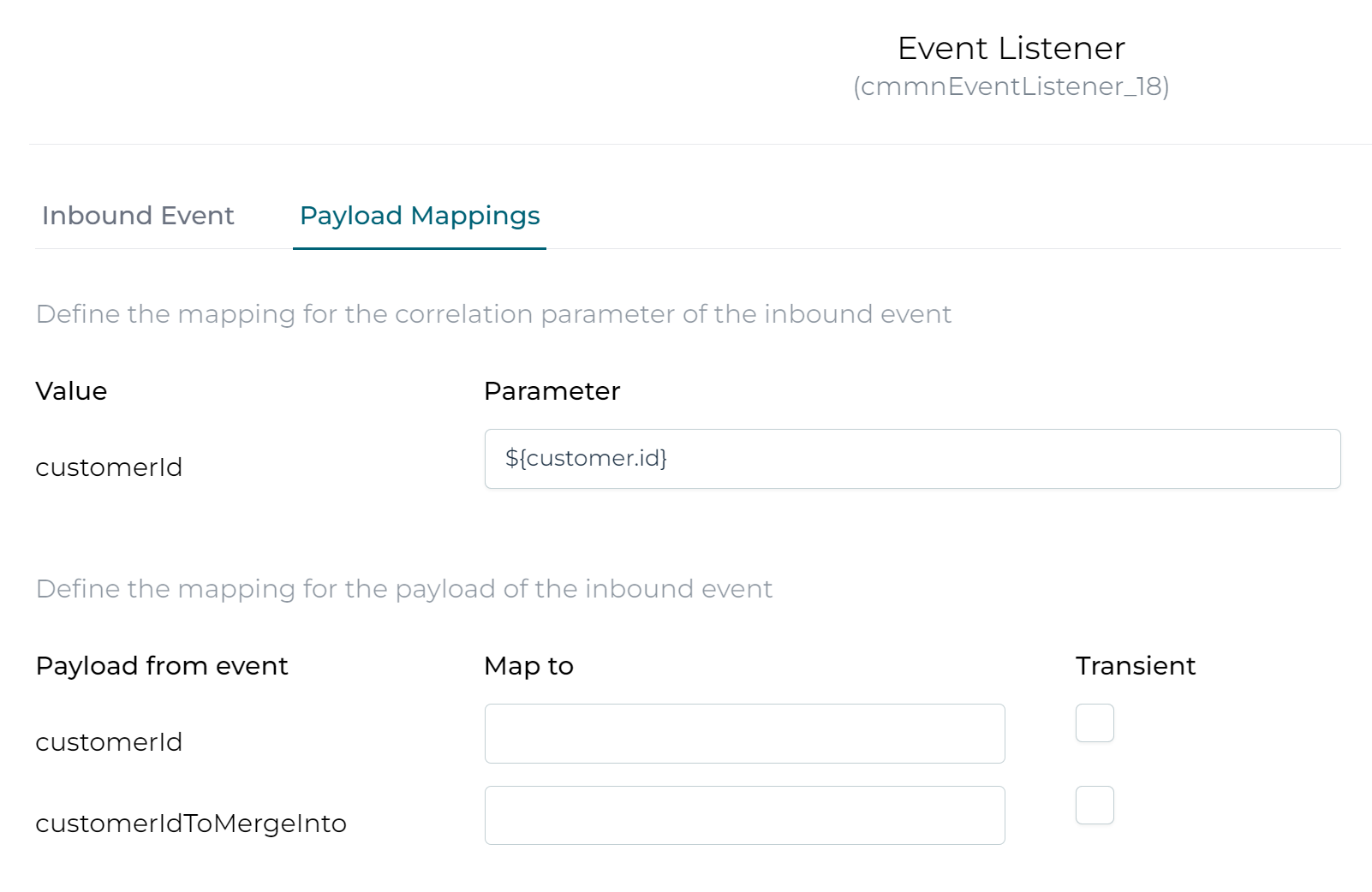1372x892 pixels.
Task: Click the customerId label under Value
Action: click(x=109, y=467)
